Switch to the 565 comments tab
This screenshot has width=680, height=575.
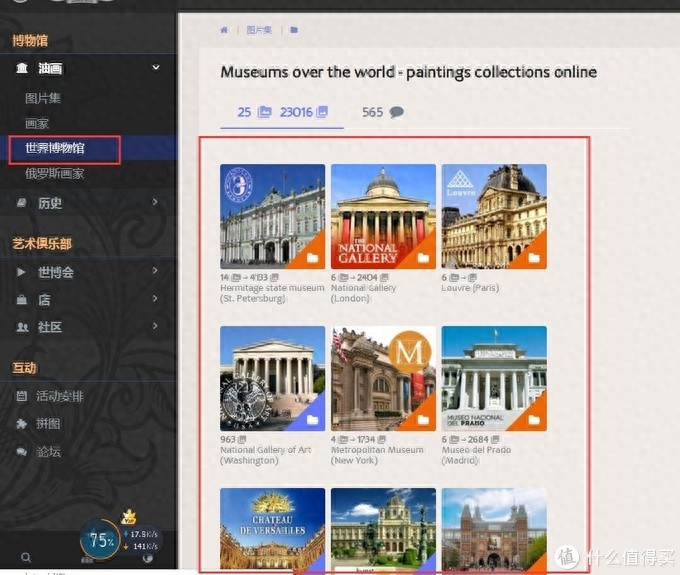[383, 112]
